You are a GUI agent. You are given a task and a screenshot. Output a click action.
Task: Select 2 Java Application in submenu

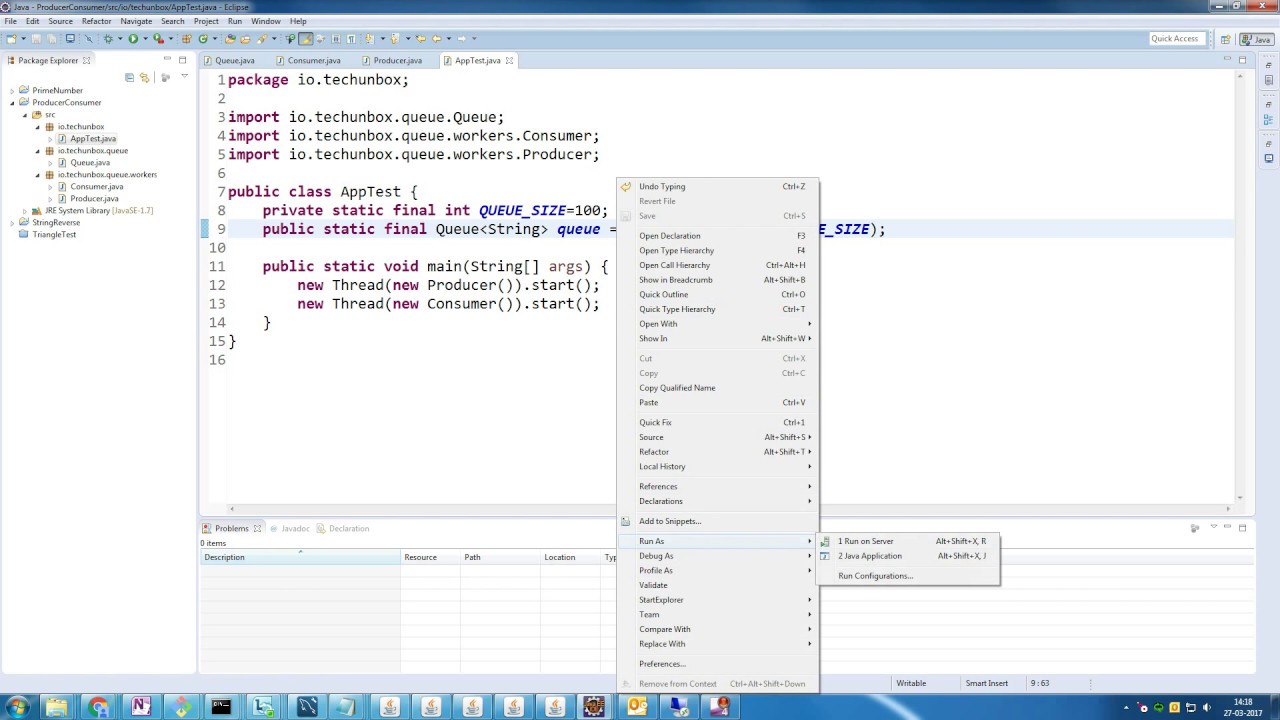point(870,556)
